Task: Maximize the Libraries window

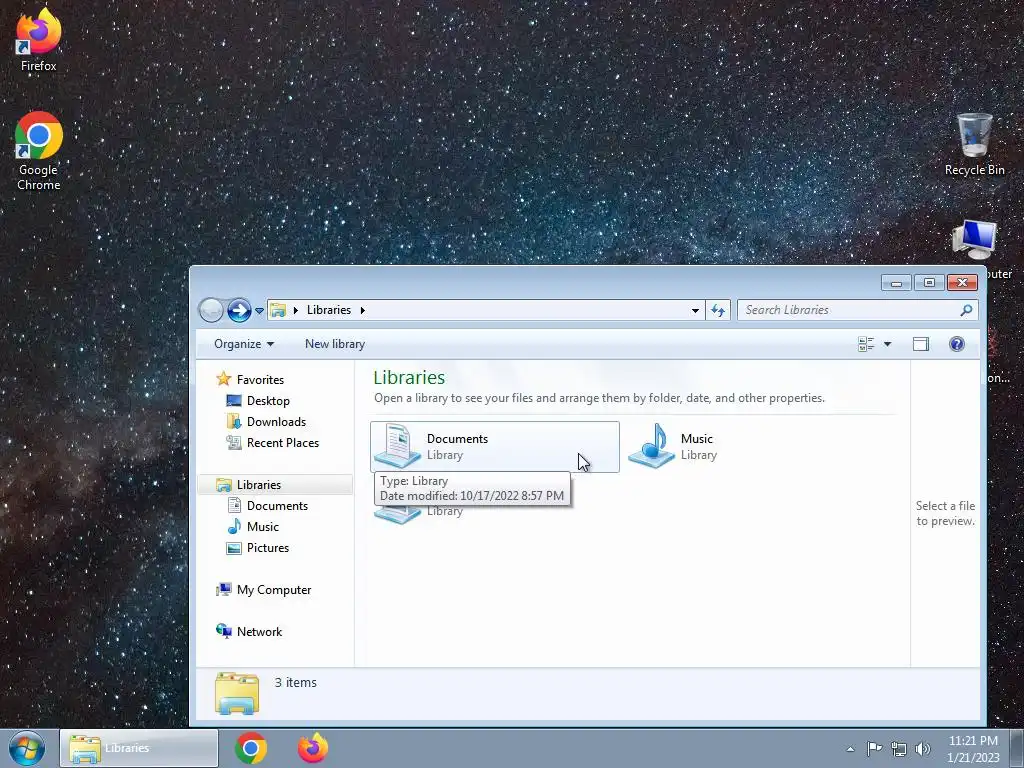Action: [x=929, y=283]
